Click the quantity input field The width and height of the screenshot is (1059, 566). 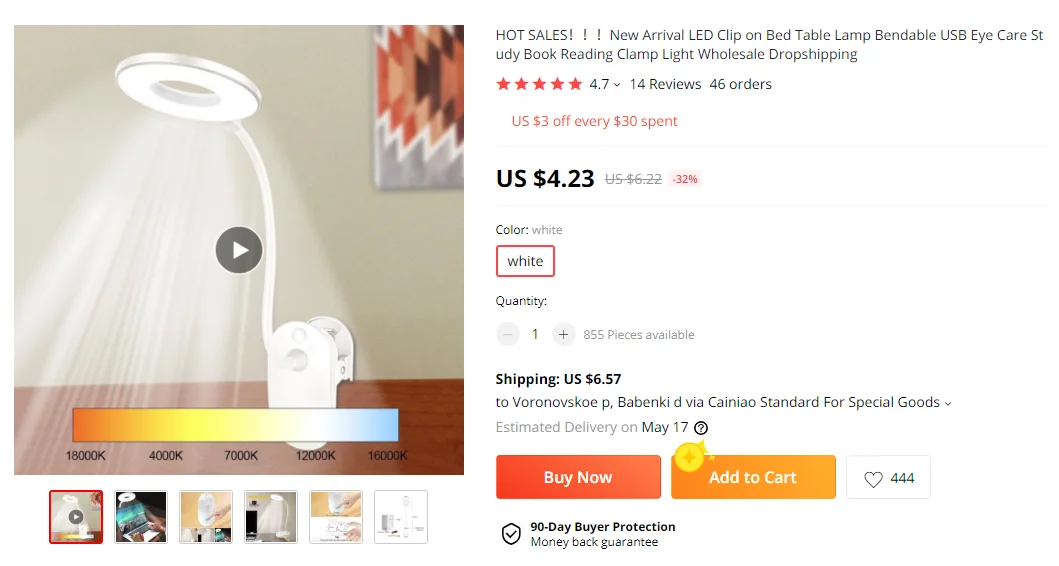535,335
